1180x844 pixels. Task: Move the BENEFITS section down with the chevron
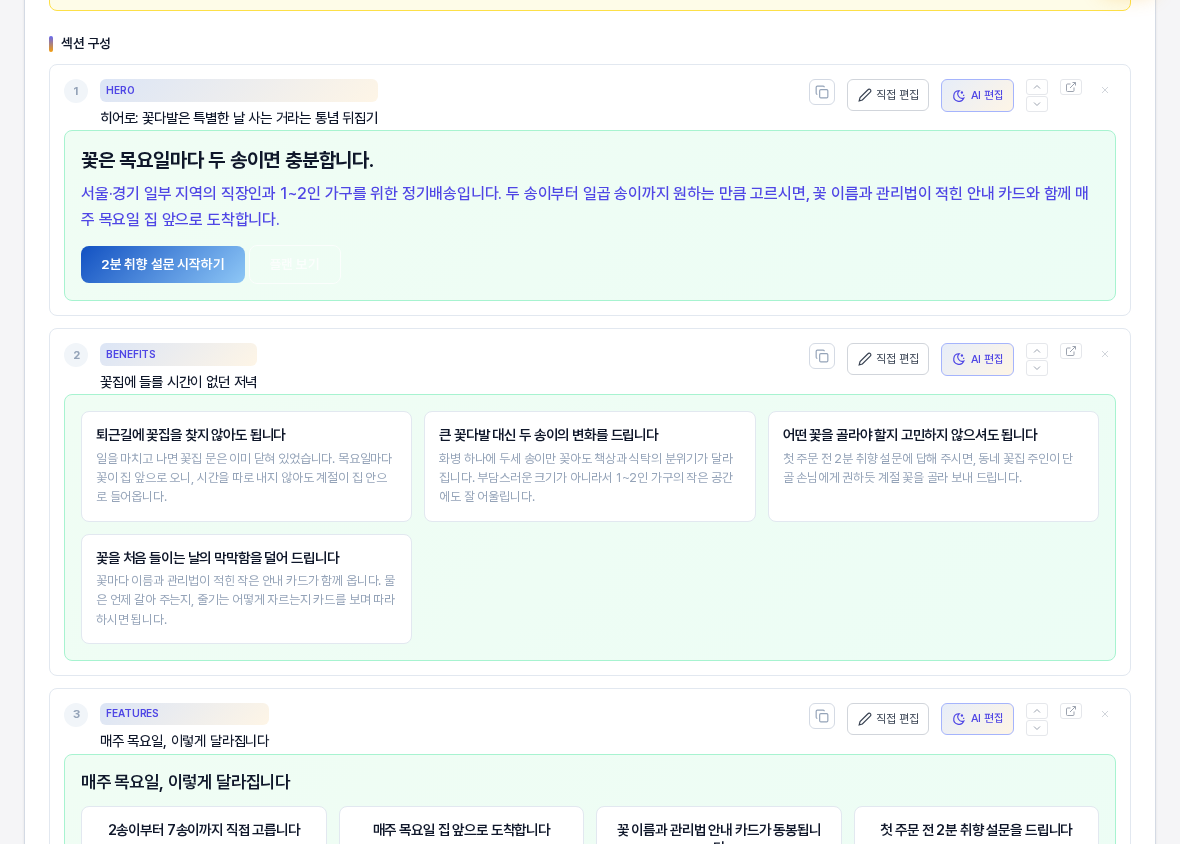pyautogui.click(x=1037, y=368)
